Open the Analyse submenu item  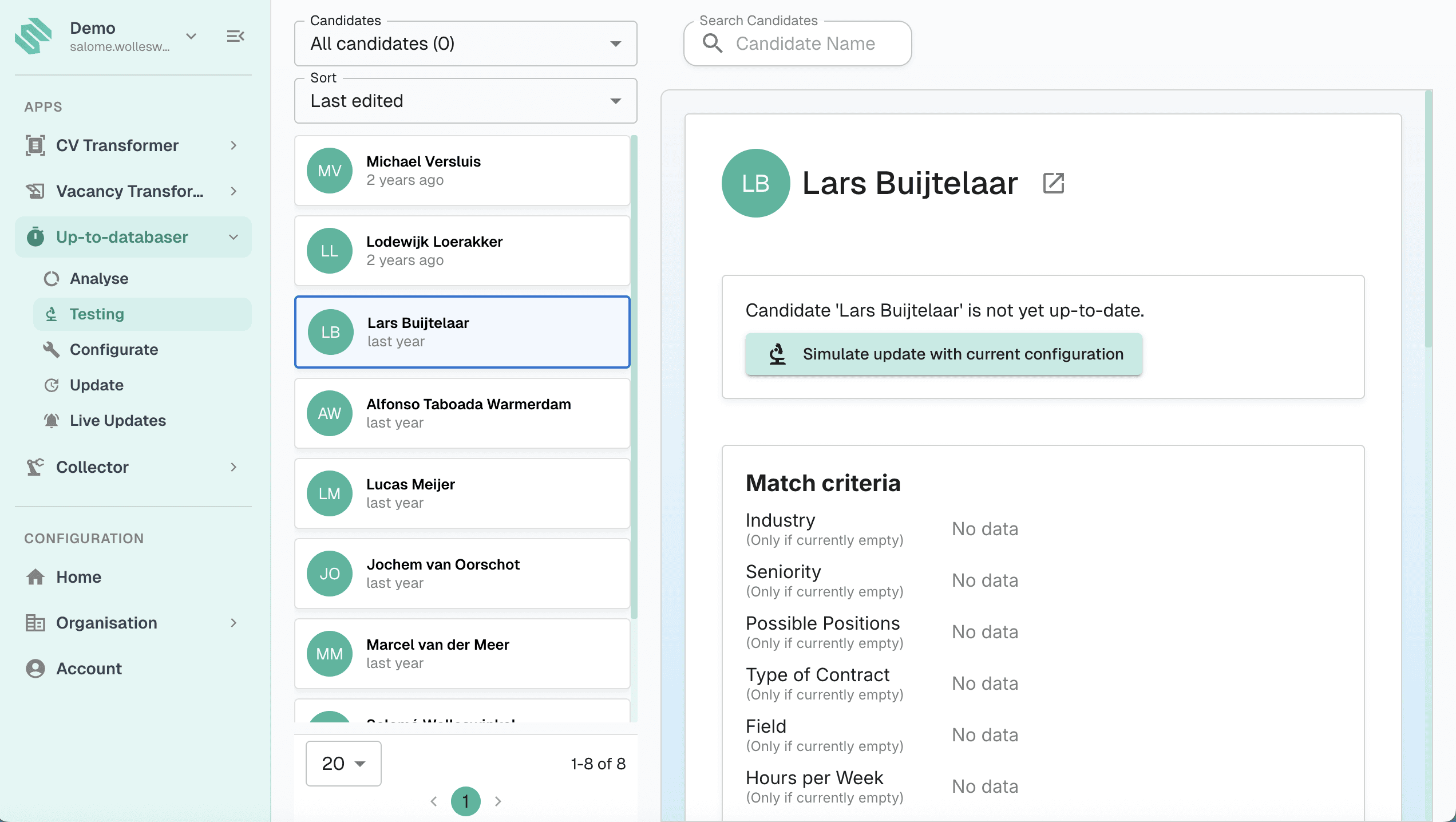coord(99,279)
